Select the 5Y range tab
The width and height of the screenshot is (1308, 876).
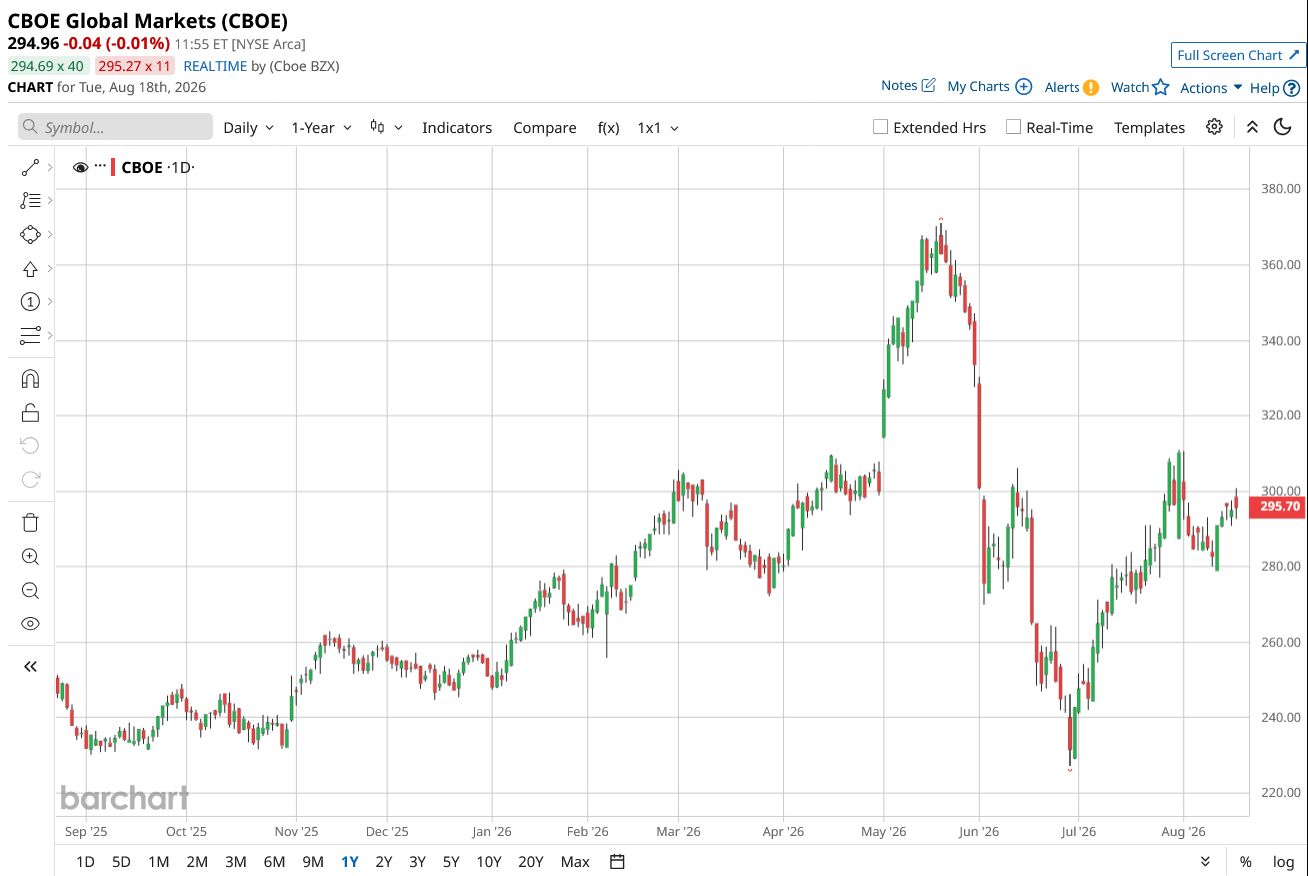(451, 862)
